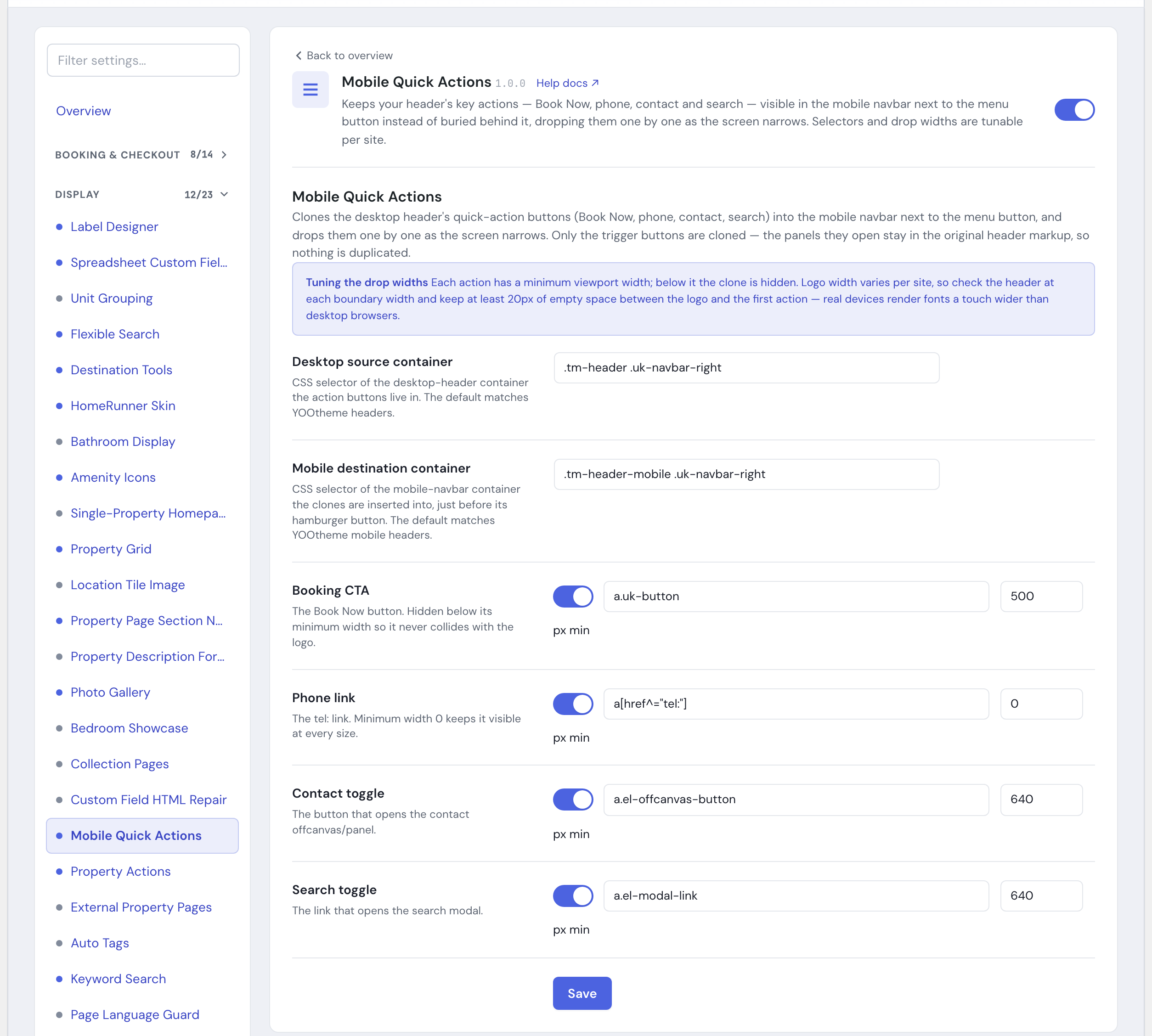Viewport: 1152px width, 1036px height.
Task: Switch off the Contact toggle switch
Action: 573,800
